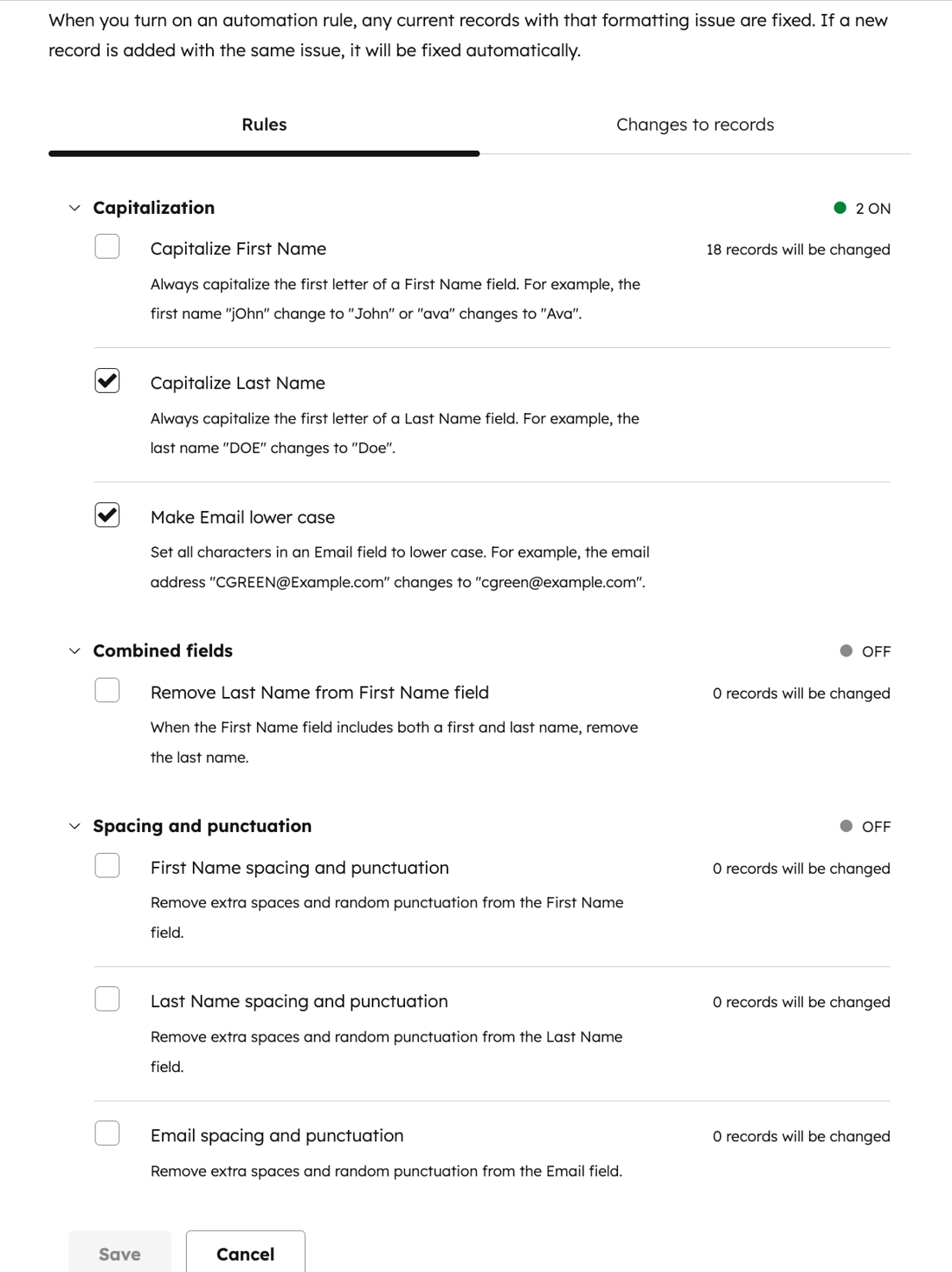Select the Rules tab
The width and height of the screenshot is (952, 1272).
tap(264, 125)
